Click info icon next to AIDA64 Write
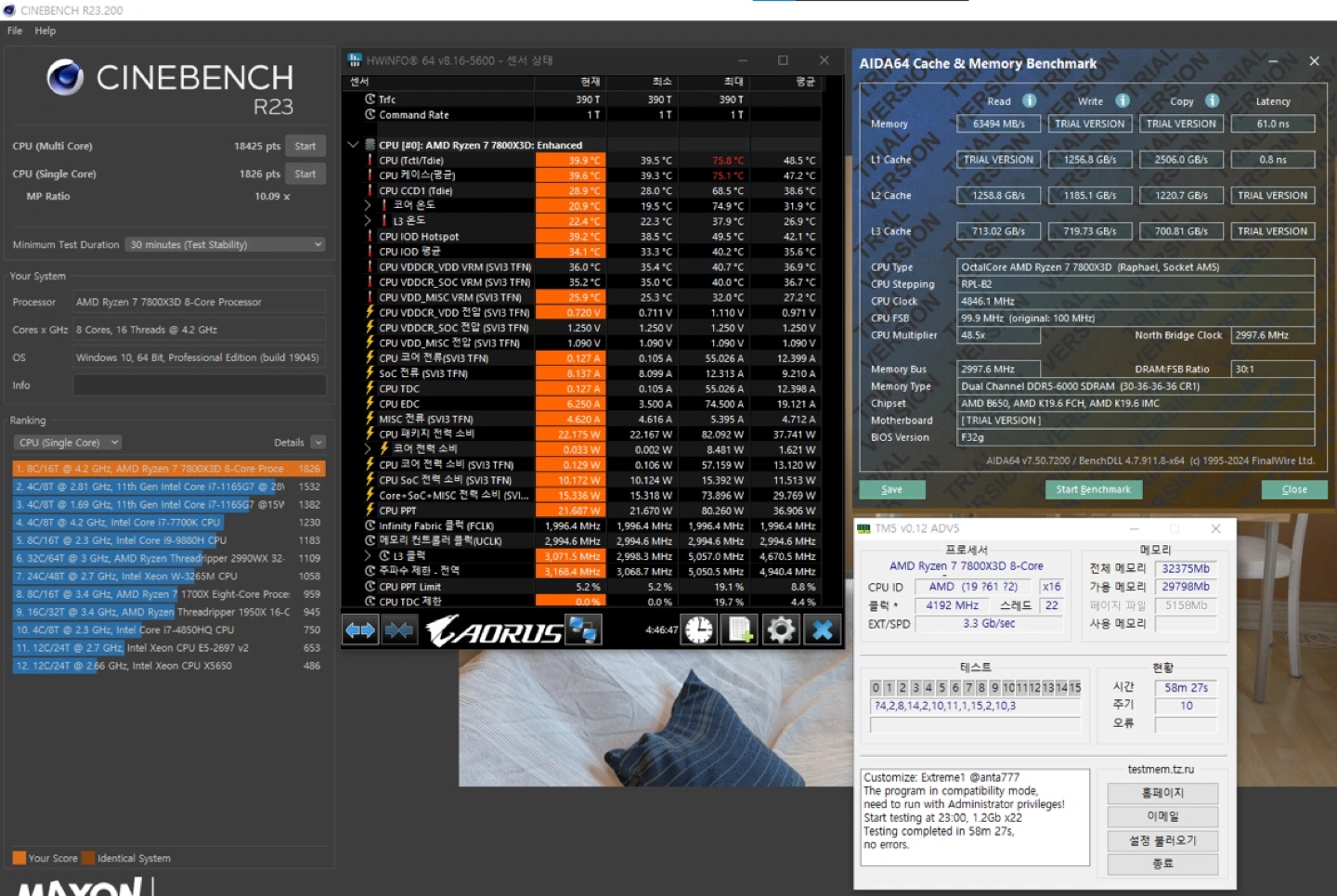The image size is (1337, 896). (x=1123, y=100)
